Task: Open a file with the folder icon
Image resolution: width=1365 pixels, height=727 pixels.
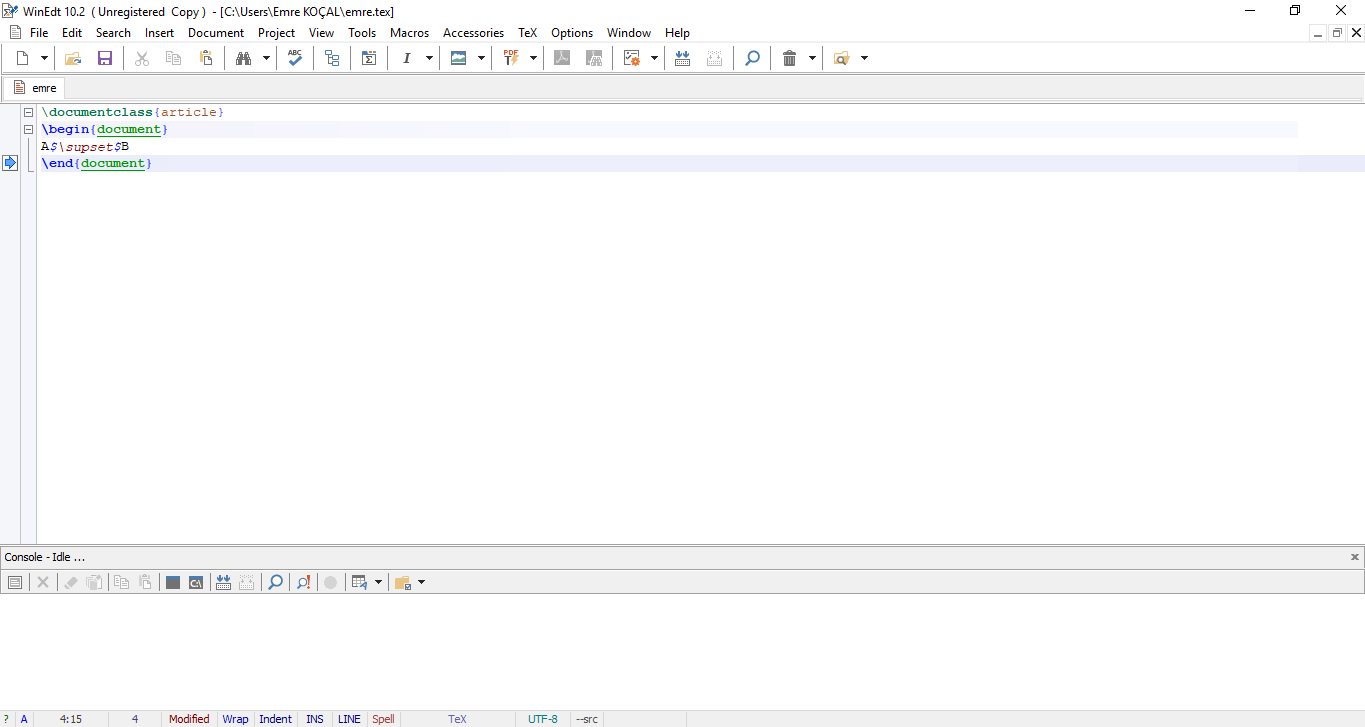Action: coord(73,58)
